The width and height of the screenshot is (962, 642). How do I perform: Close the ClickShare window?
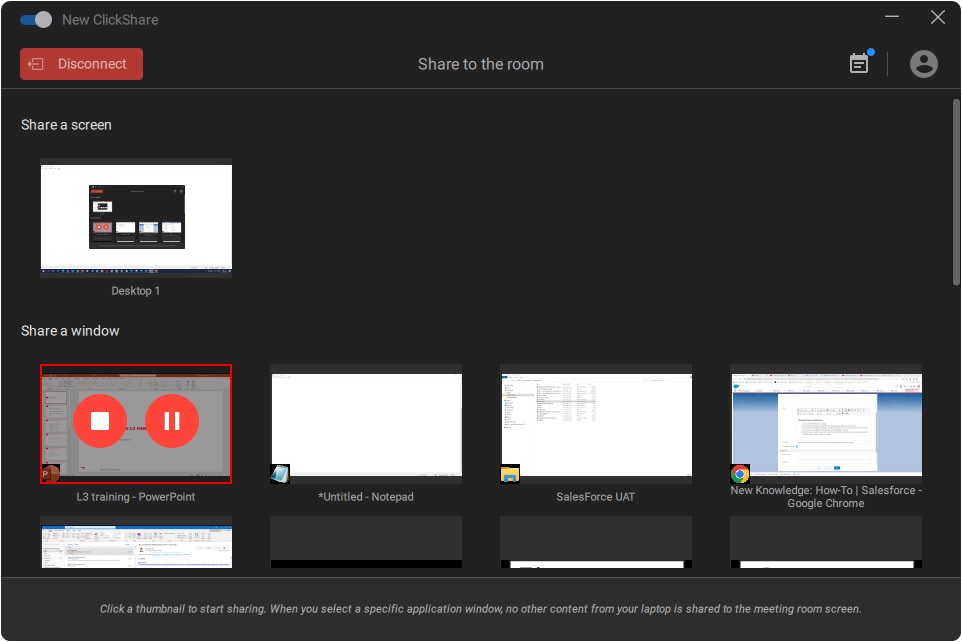point(937,18)
